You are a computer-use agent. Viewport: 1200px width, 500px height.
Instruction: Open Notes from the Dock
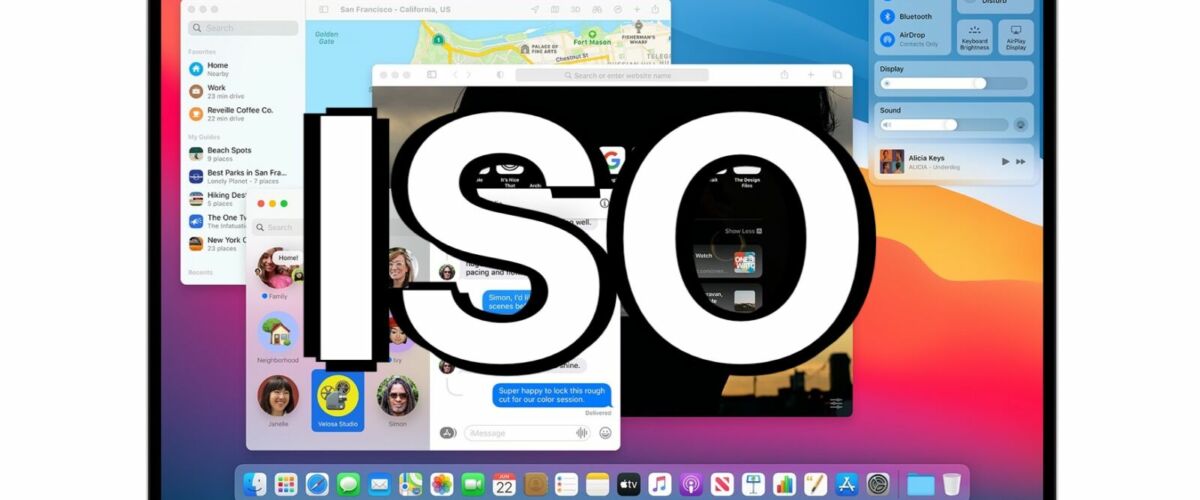(598, 485)
